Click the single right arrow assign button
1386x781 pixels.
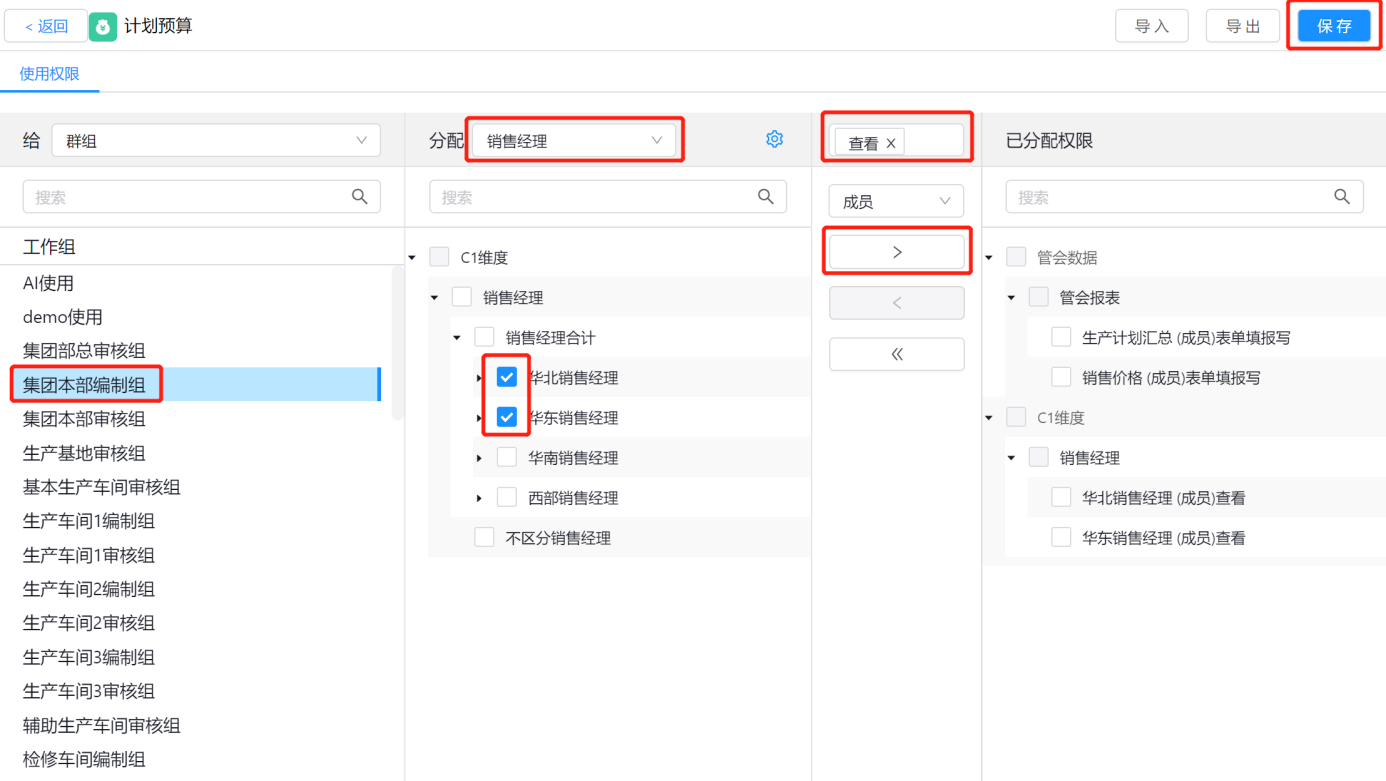pyautogui.click(x=896, y=252)
